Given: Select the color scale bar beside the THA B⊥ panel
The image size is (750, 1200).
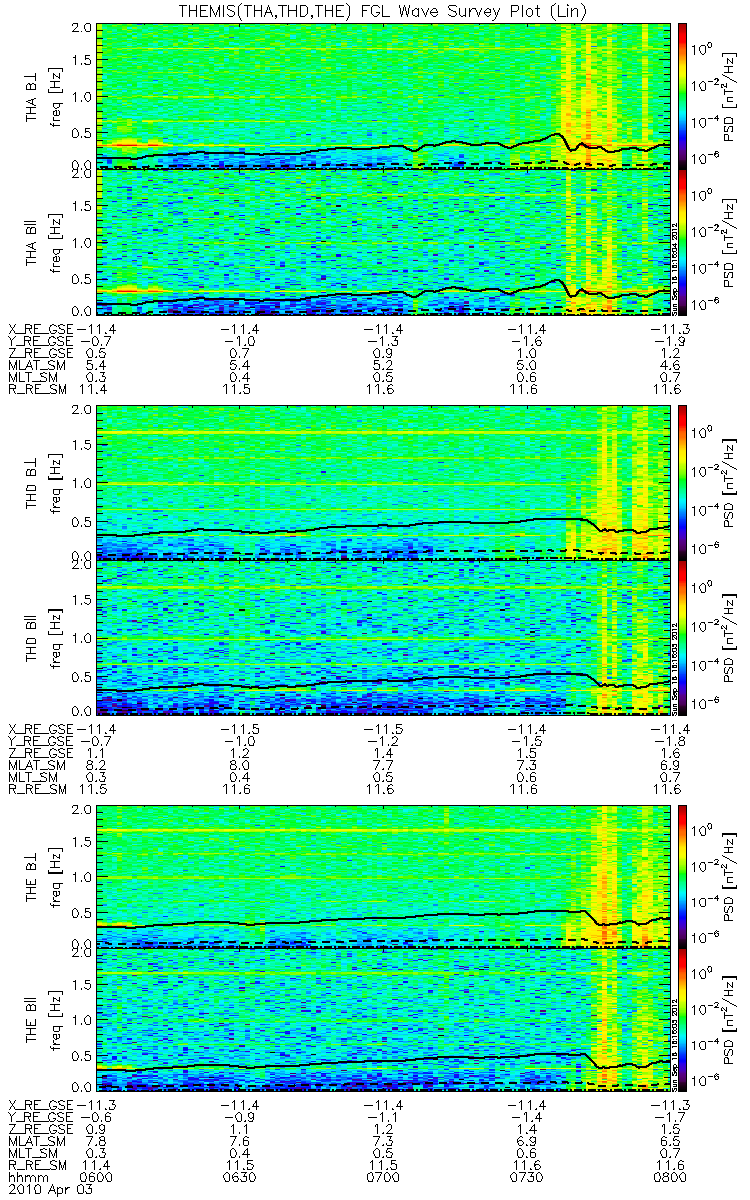Looking at the screenshot, I should click(683, 95).
